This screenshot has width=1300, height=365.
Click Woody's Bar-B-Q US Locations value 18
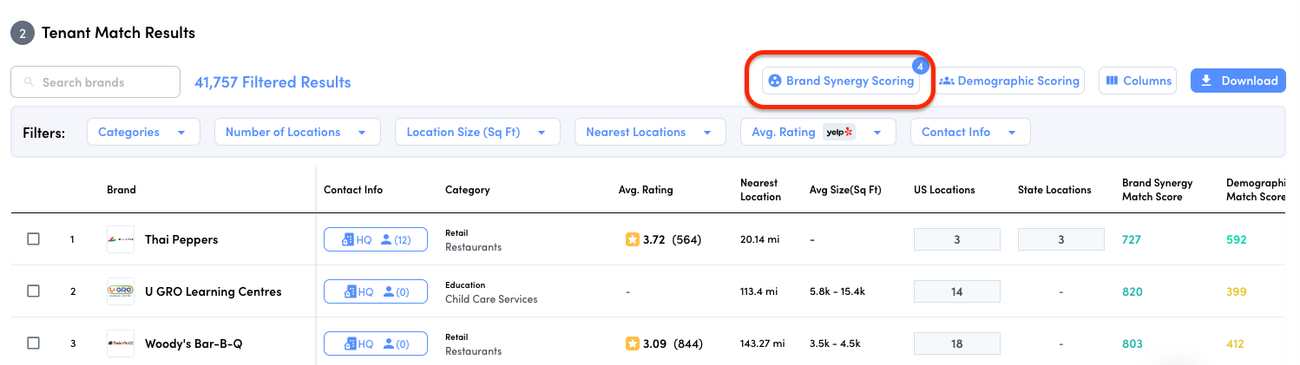pos(957,344)
